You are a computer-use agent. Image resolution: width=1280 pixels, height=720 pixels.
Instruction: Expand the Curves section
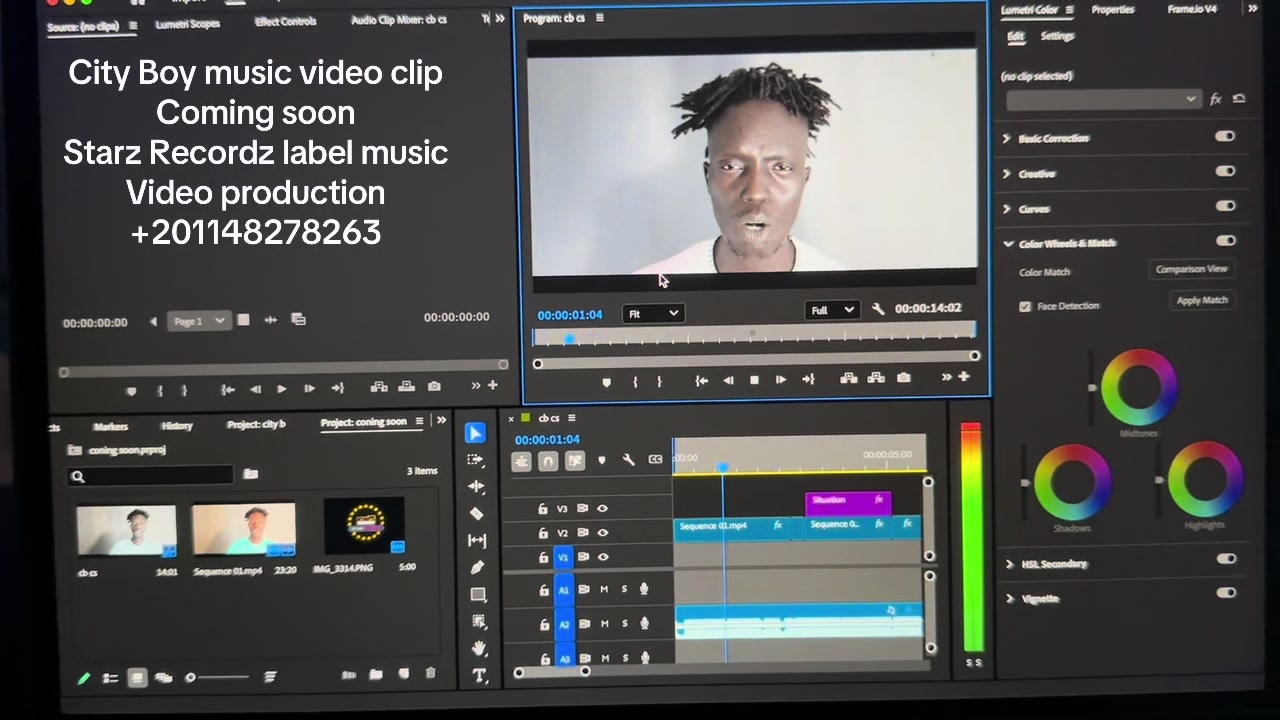click(1027, 209)
